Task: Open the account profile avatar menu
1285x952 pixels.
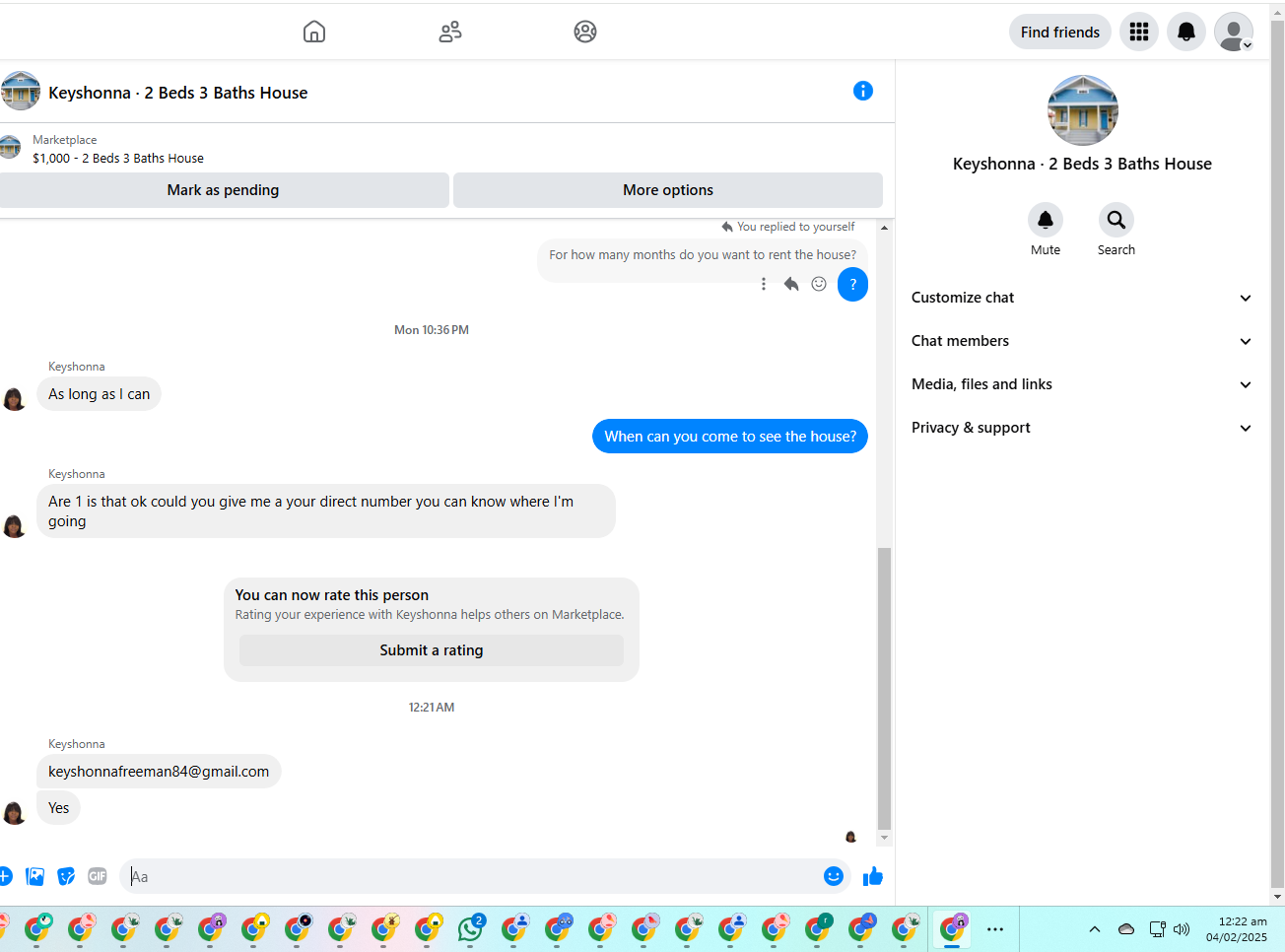Action: click(1234, 32)
